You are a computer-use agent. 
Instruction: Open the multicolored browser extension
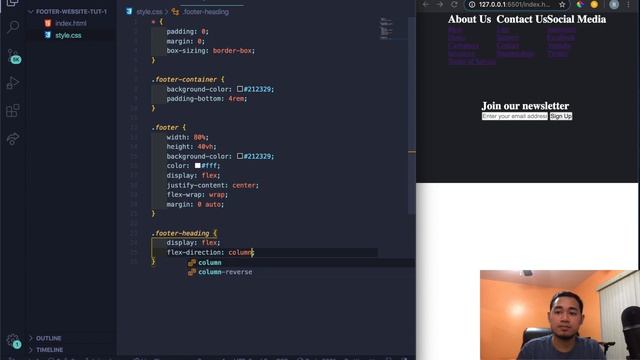(x=580, y=4)
